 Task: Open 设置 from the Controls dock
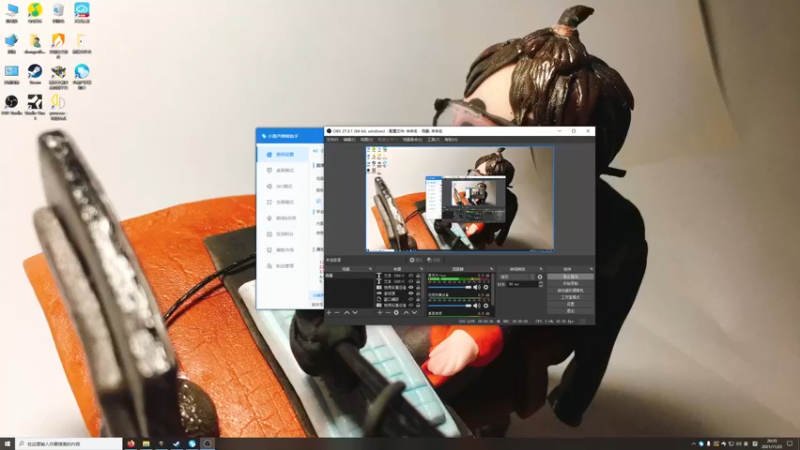click(570, 304)
